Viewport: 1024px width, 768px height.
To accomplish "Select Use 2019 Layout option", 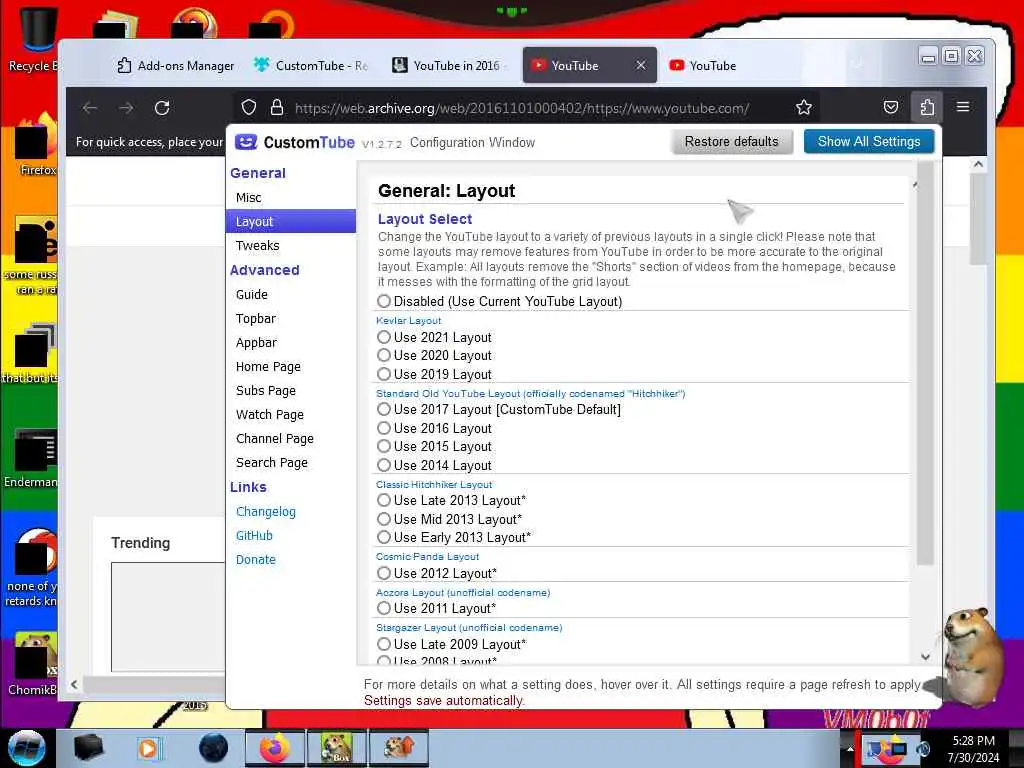I will click(x=384, y=374).
